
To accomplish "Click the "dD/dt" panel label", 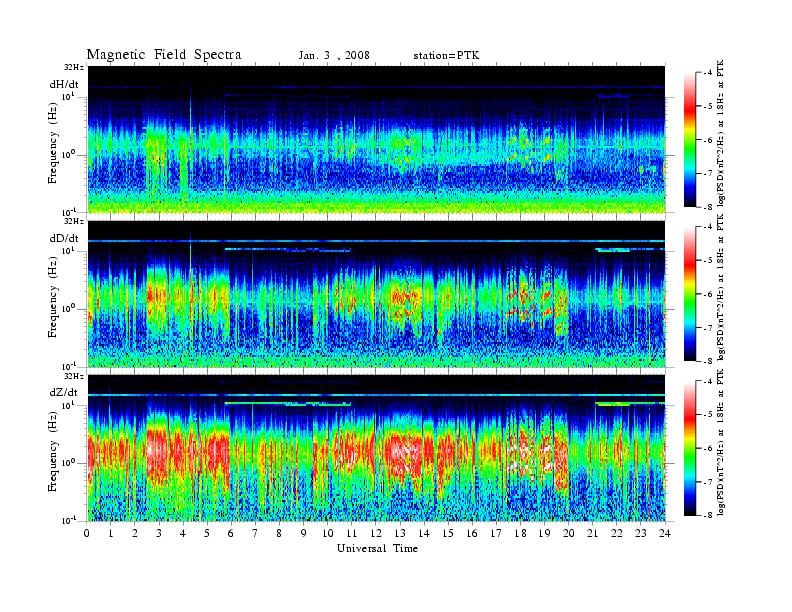I will tap(64, 238).
